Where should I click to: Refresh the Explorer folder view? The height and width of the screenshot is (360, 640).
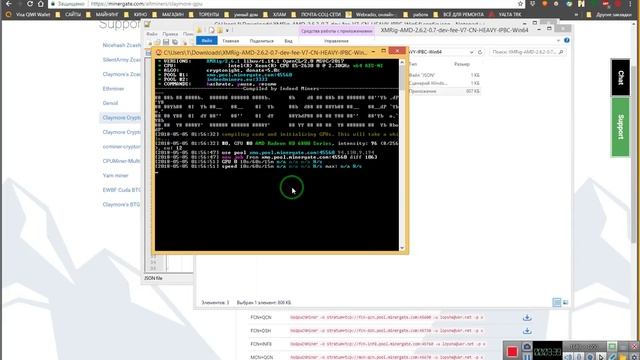480,52
